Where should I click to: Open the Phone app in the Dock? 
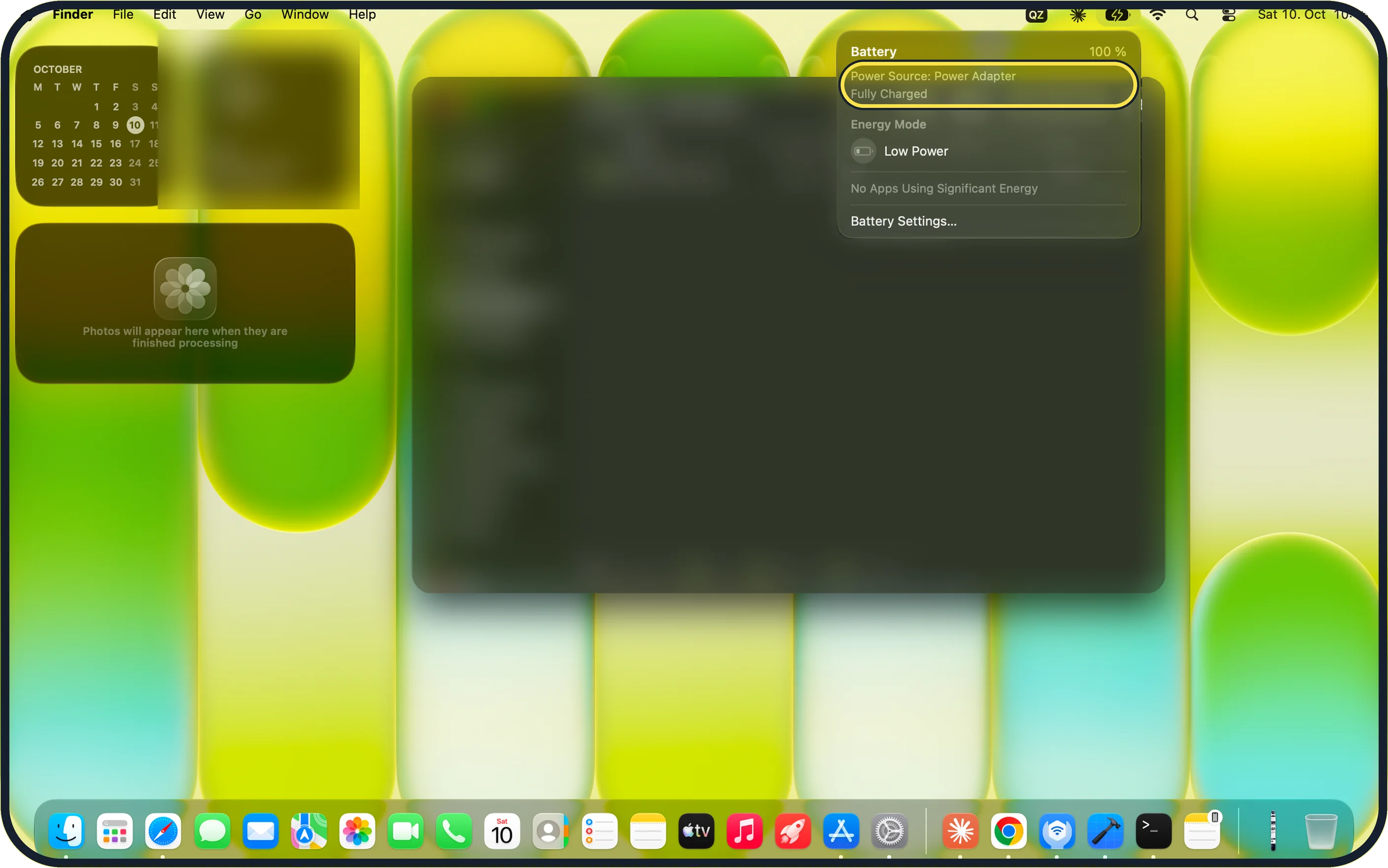[x=453, y=831]
